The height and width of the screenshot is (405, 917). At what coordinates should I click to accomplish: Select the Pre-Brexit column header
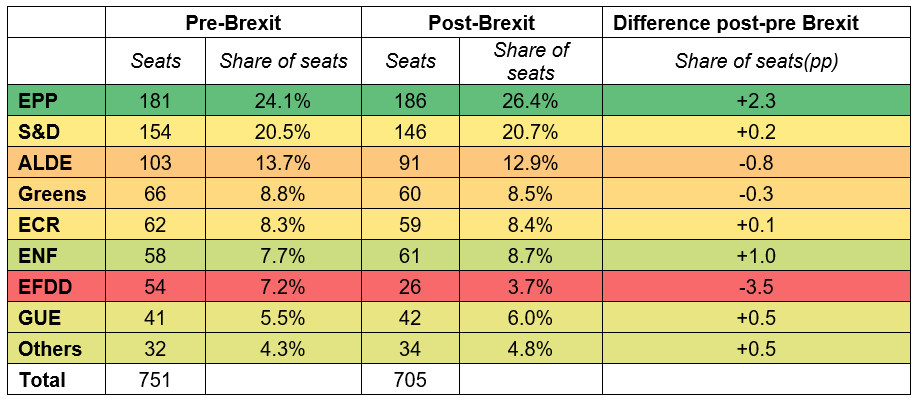[x=234, y=22]
